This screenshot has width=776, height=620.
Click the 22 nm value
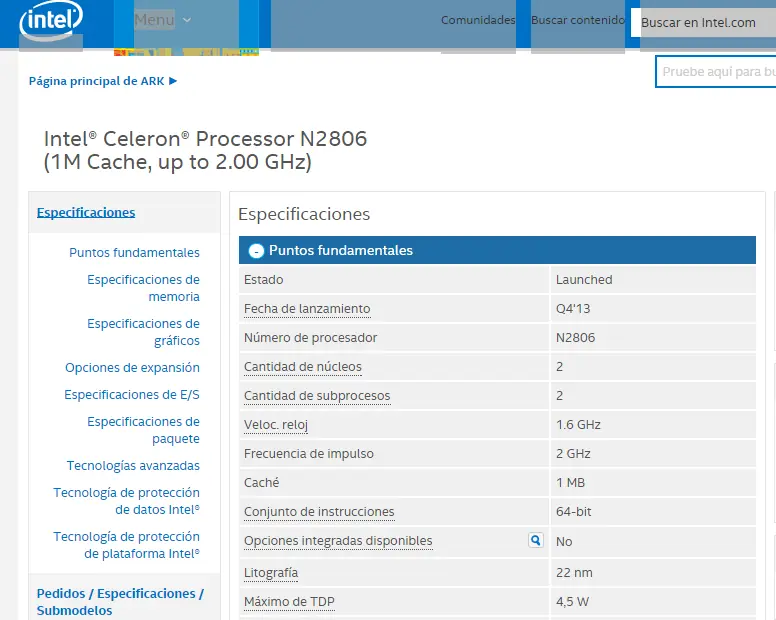[x=574, y=572]
